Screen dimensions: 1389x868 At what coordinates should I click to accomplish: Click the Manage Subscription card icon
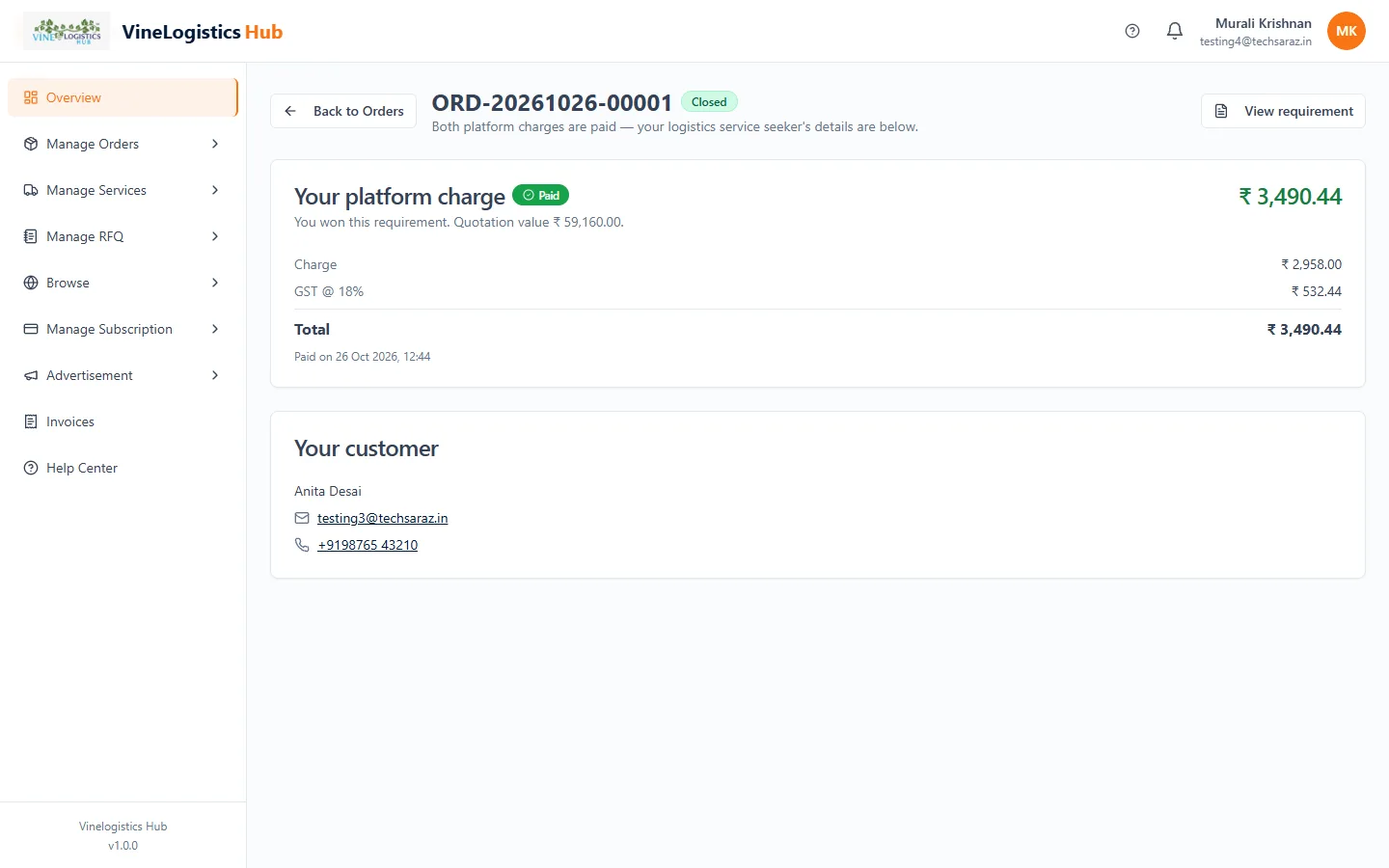(31, 329)
